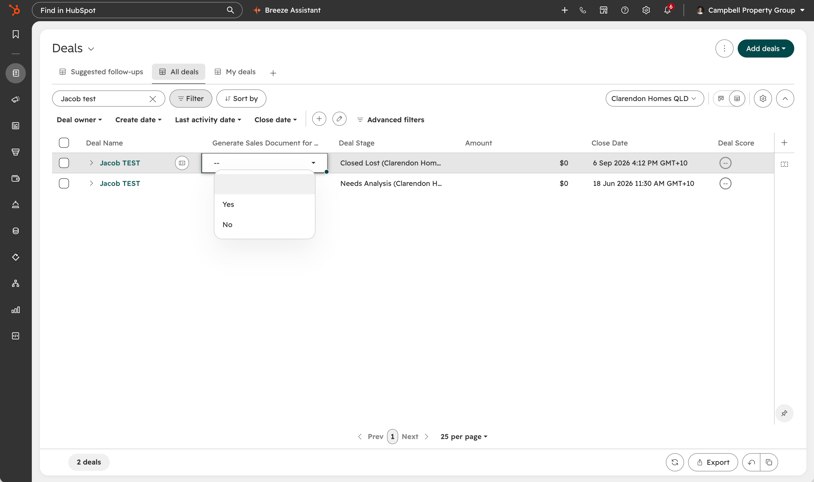Add a column with the plus header icon
The width and height of the screenshot is (814, 482).
click(x=784, y=142)
